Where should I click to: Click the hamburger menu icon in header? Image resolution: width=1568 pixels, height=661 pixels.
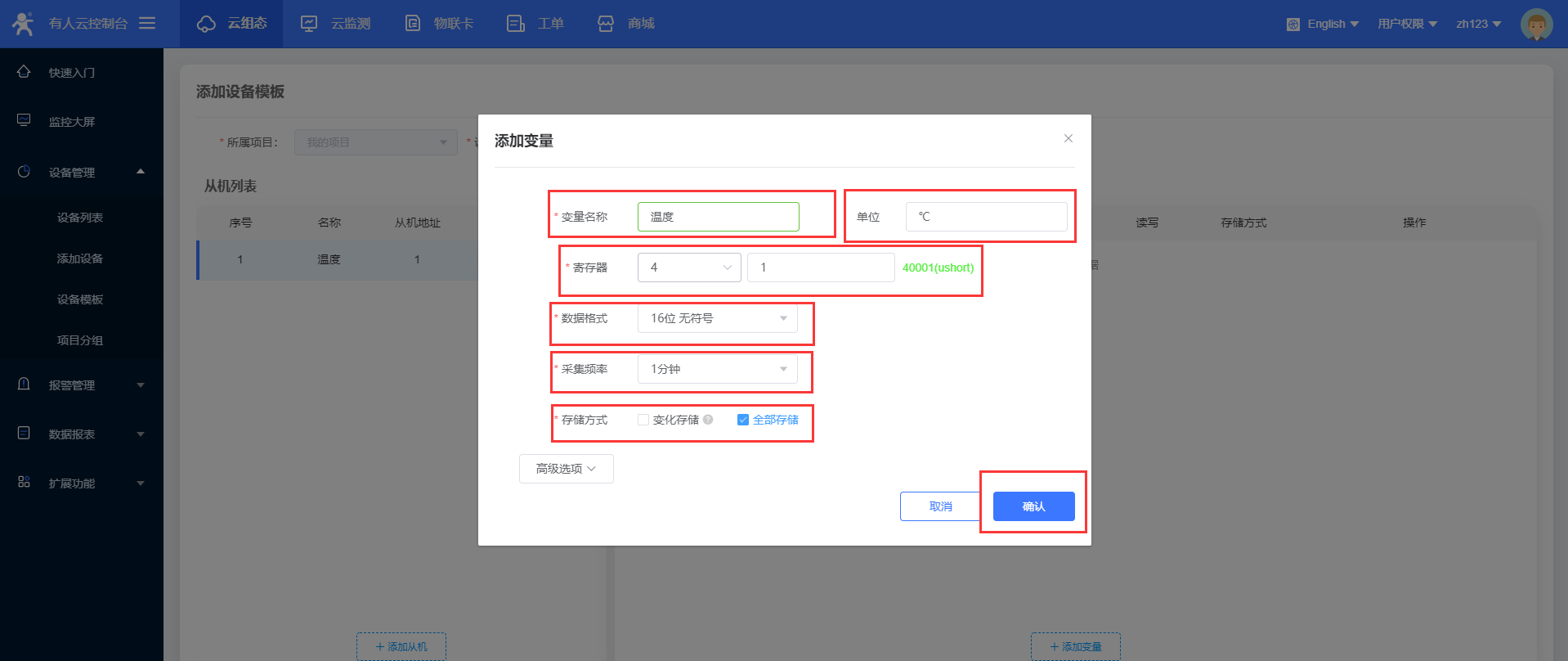[x=147, y=24]
